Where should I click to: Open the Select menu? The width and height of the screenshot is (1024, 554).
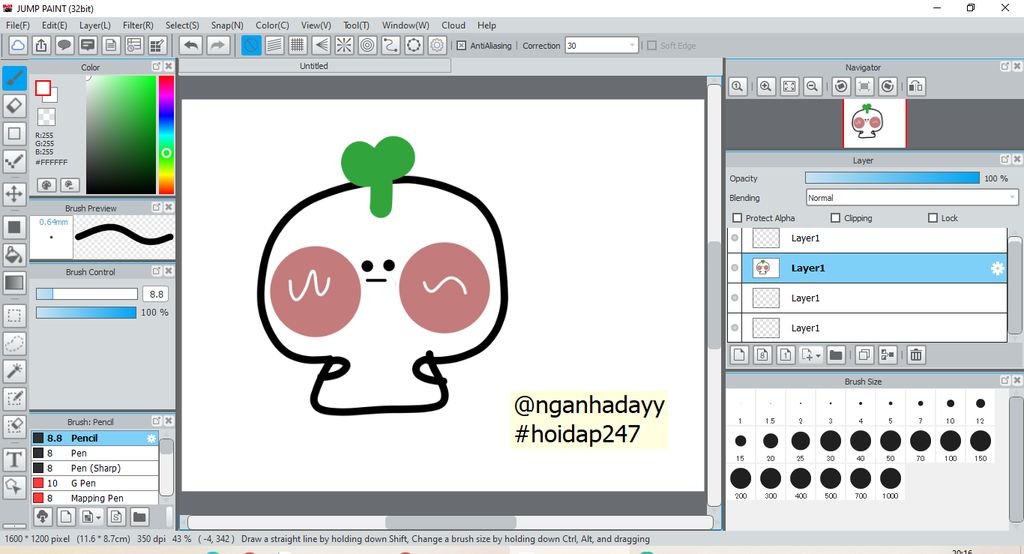[182, 25]
